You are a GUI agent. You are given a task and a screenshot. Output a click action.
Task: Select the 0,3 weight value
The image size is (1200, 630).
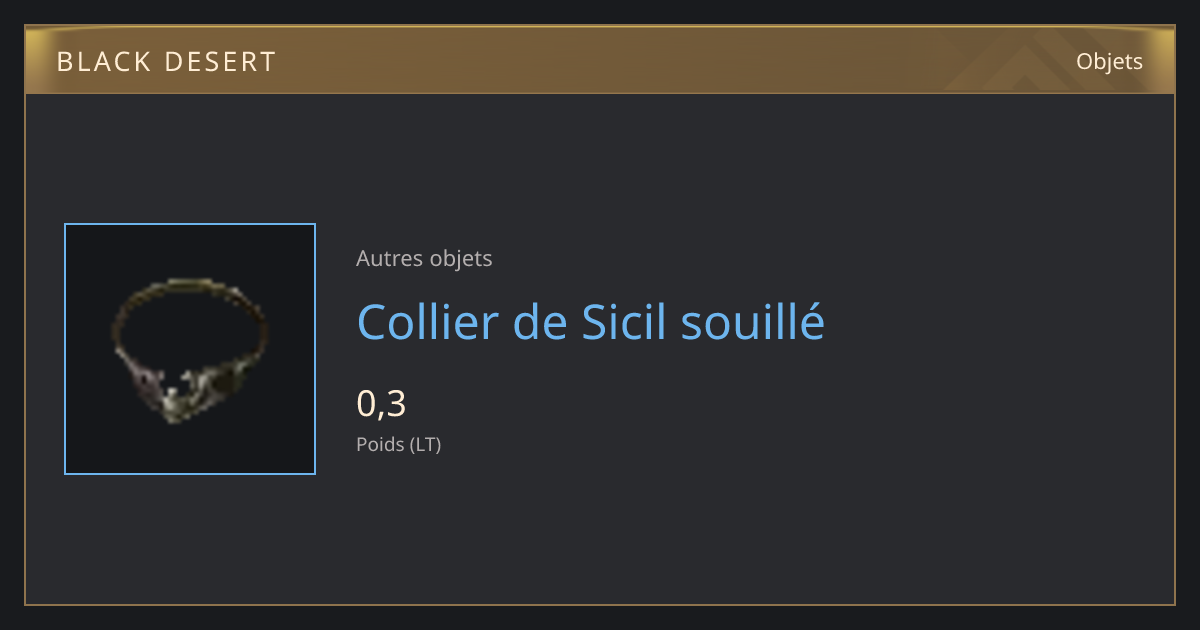point(381,404)
